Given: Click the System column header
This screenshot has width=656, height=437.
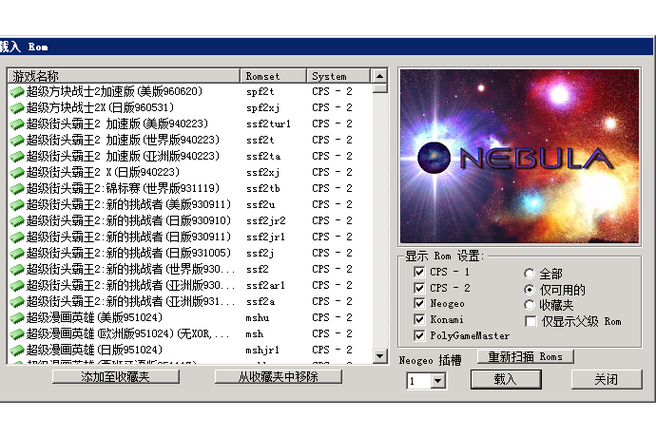Looking at the screenshot, I should point(338,76).
